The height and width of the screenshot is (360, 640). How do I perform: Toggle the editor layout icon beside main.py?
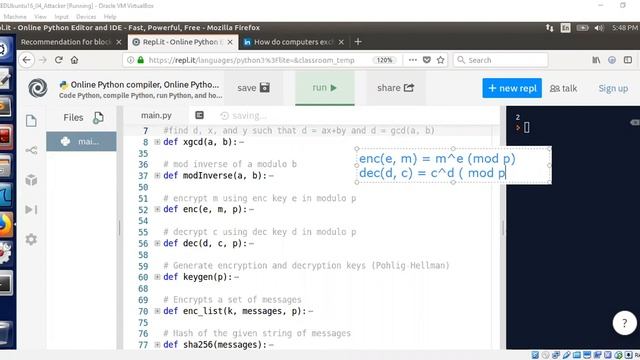199,116
